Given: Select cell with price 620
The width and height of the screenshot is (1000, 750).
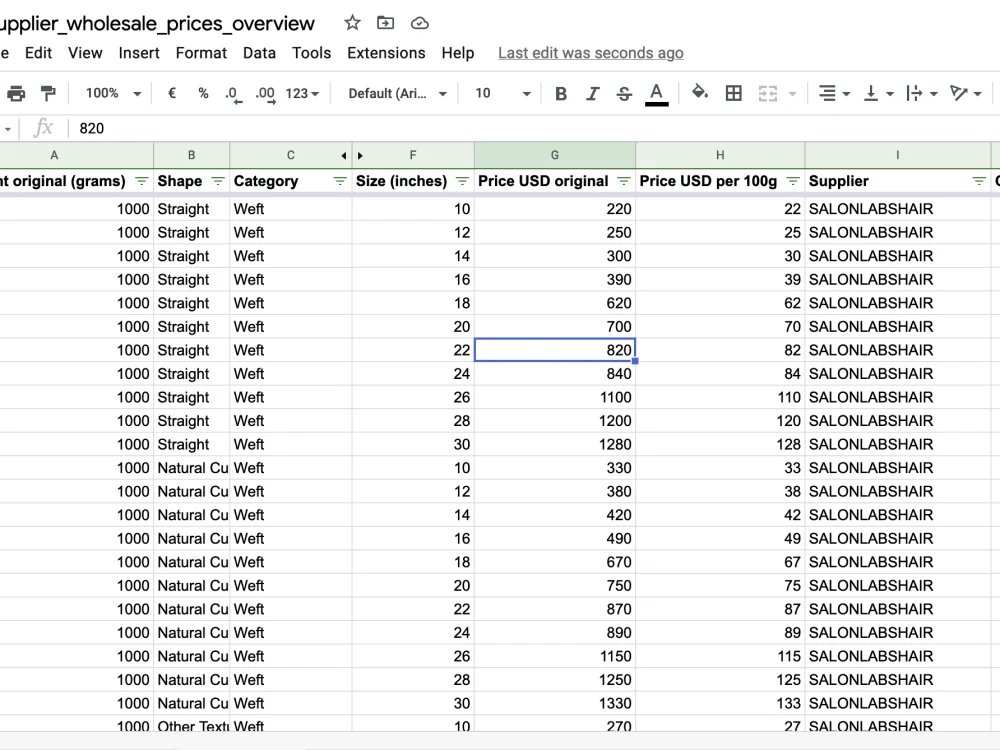Looking at the screenshot, I should tap(555, 303).
